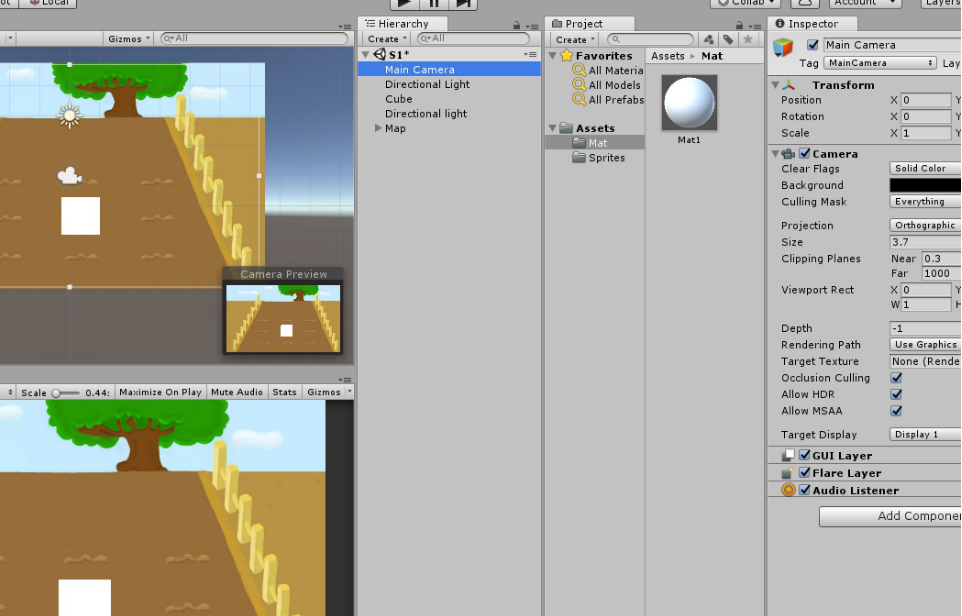Open the Project Create dropdown
This screenshot has height=616, width=962.
[x=575, y=39]
